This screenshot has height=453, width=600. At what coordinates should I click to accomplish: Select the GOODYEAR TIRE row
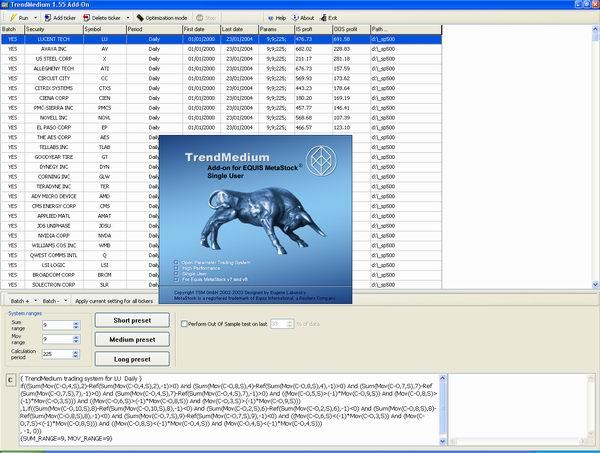[x=80, y=157]
